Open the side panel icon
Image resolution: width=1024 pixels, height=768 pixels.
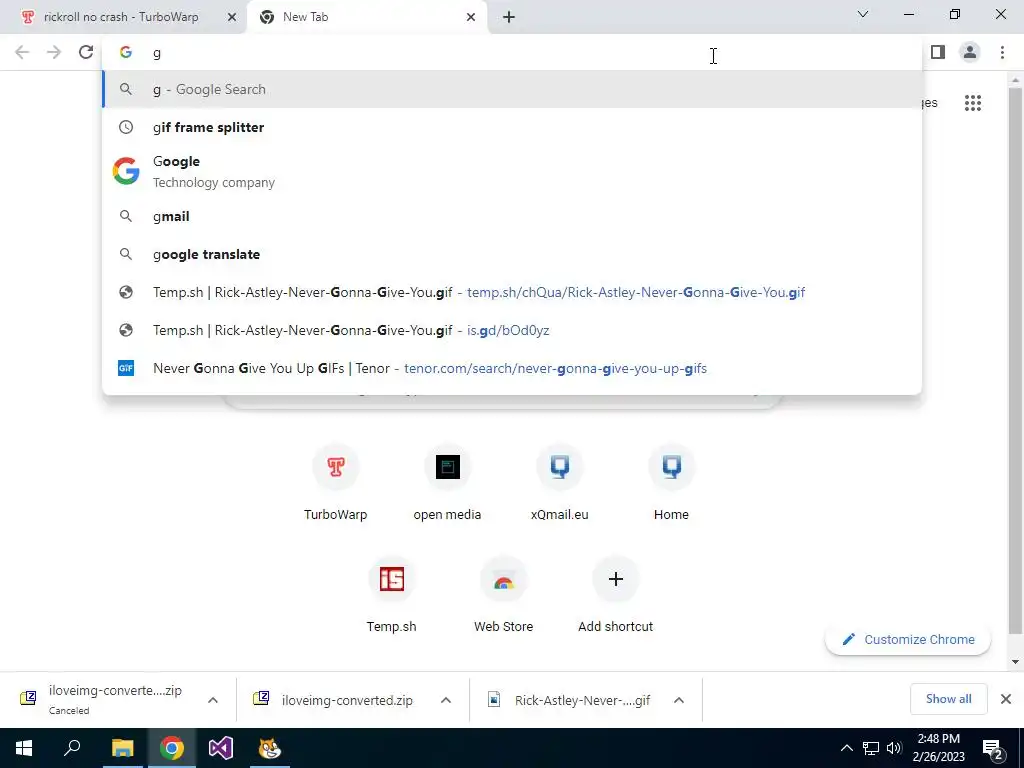(x=938, y=52)
